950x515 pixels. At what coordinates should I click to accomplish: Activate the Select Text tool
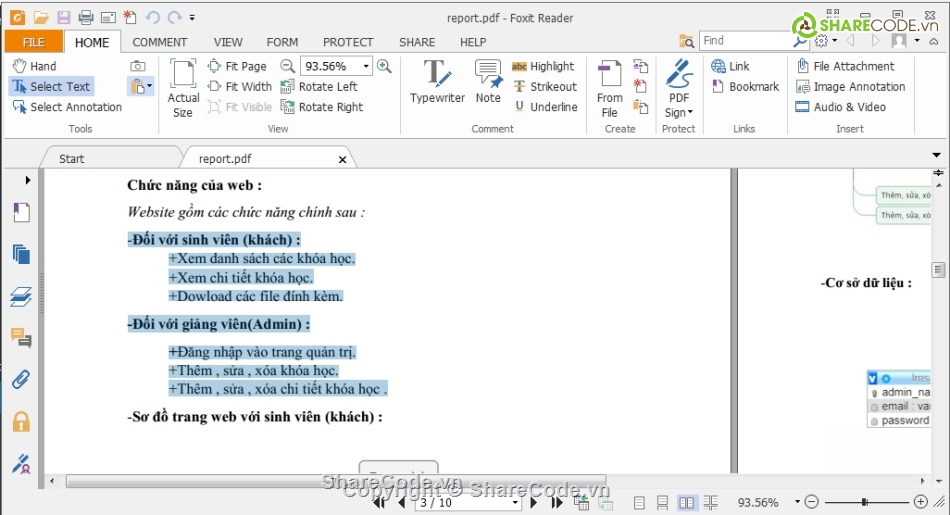click(51, 87)
